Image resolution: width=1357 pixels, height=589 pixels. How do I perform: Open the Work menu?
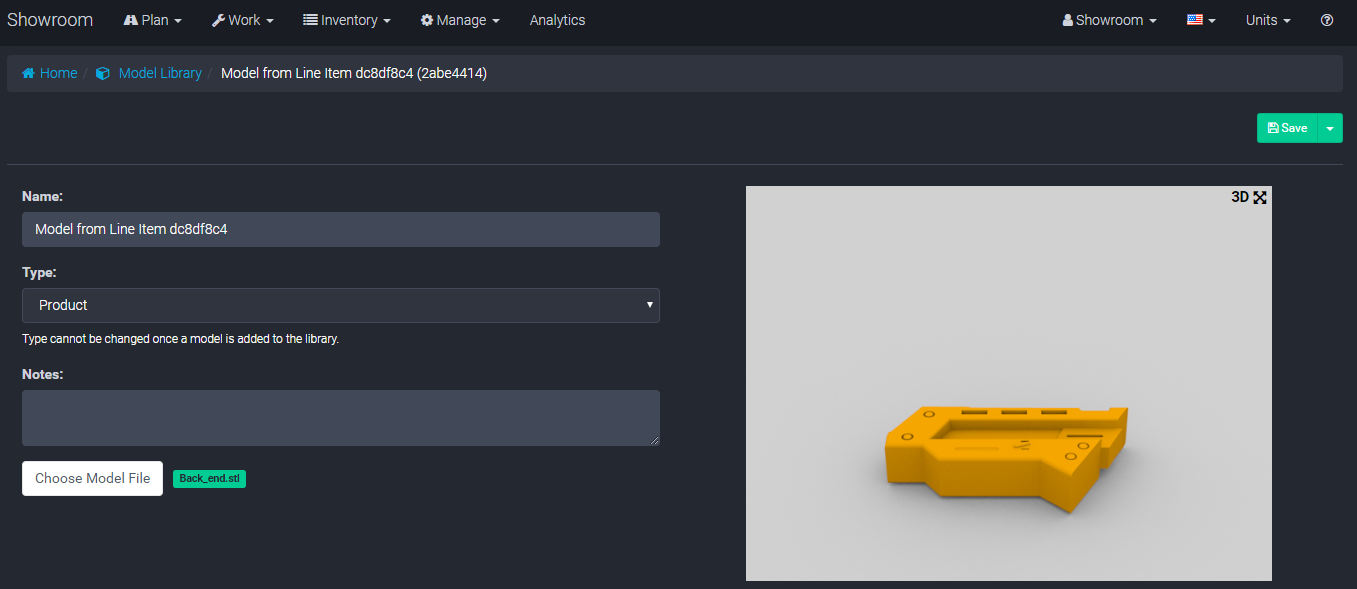tap(242, 20)
